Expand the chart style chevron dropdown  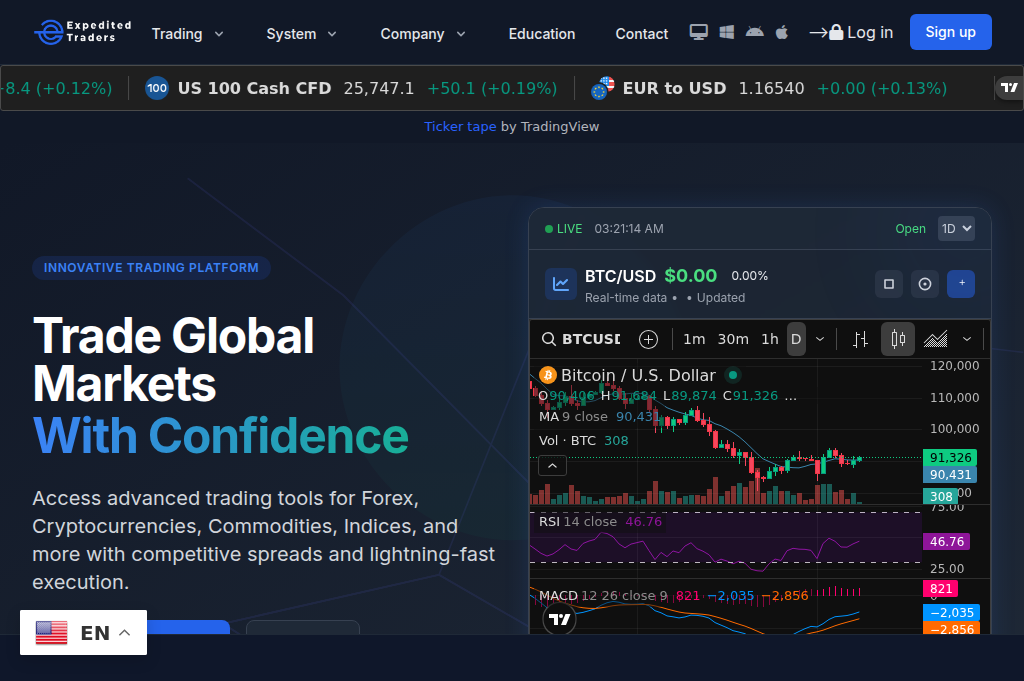tap(966, 339)
